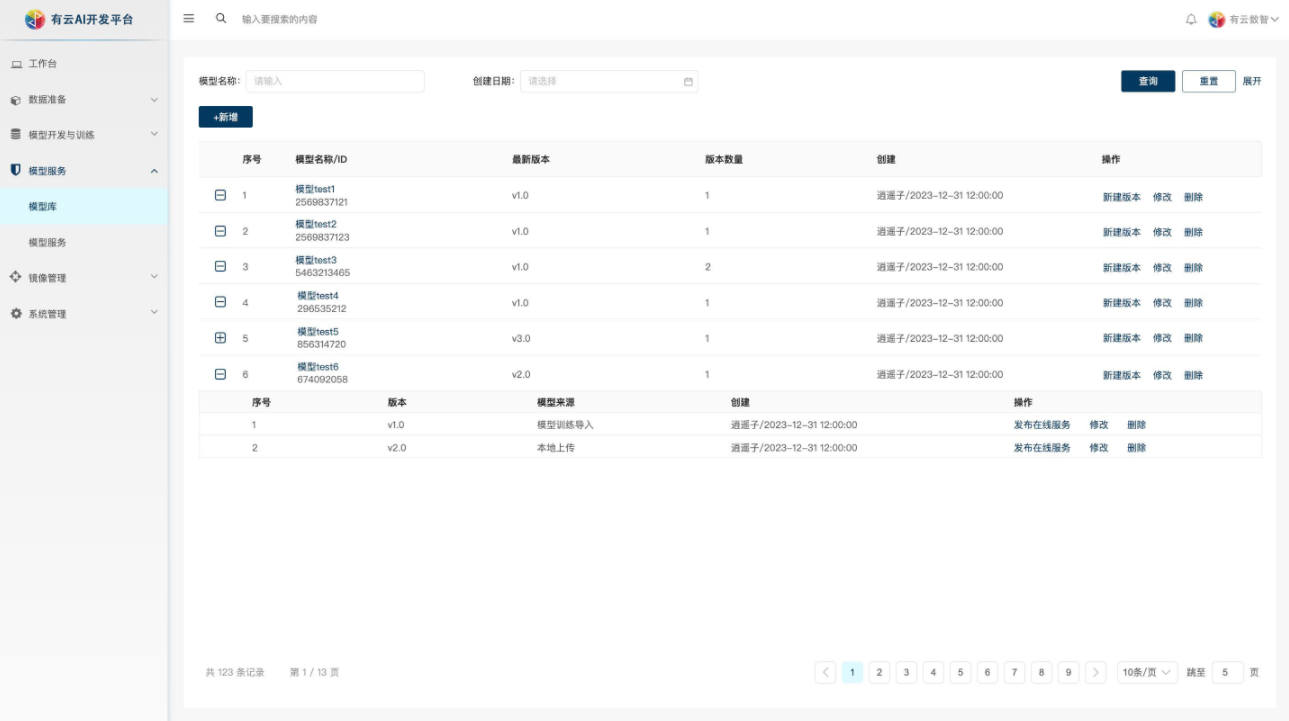The height and width of the screenshot is (721, 1289).
Task: Expand row 5 模型test5 with plus icon
Action: click(221, 338)
